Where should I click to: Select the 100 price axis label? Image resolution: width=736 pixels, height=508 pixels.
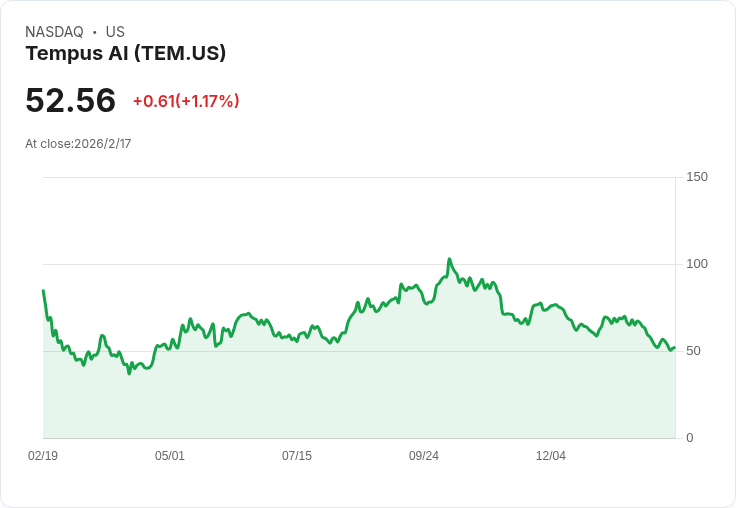tap(697, 264)
